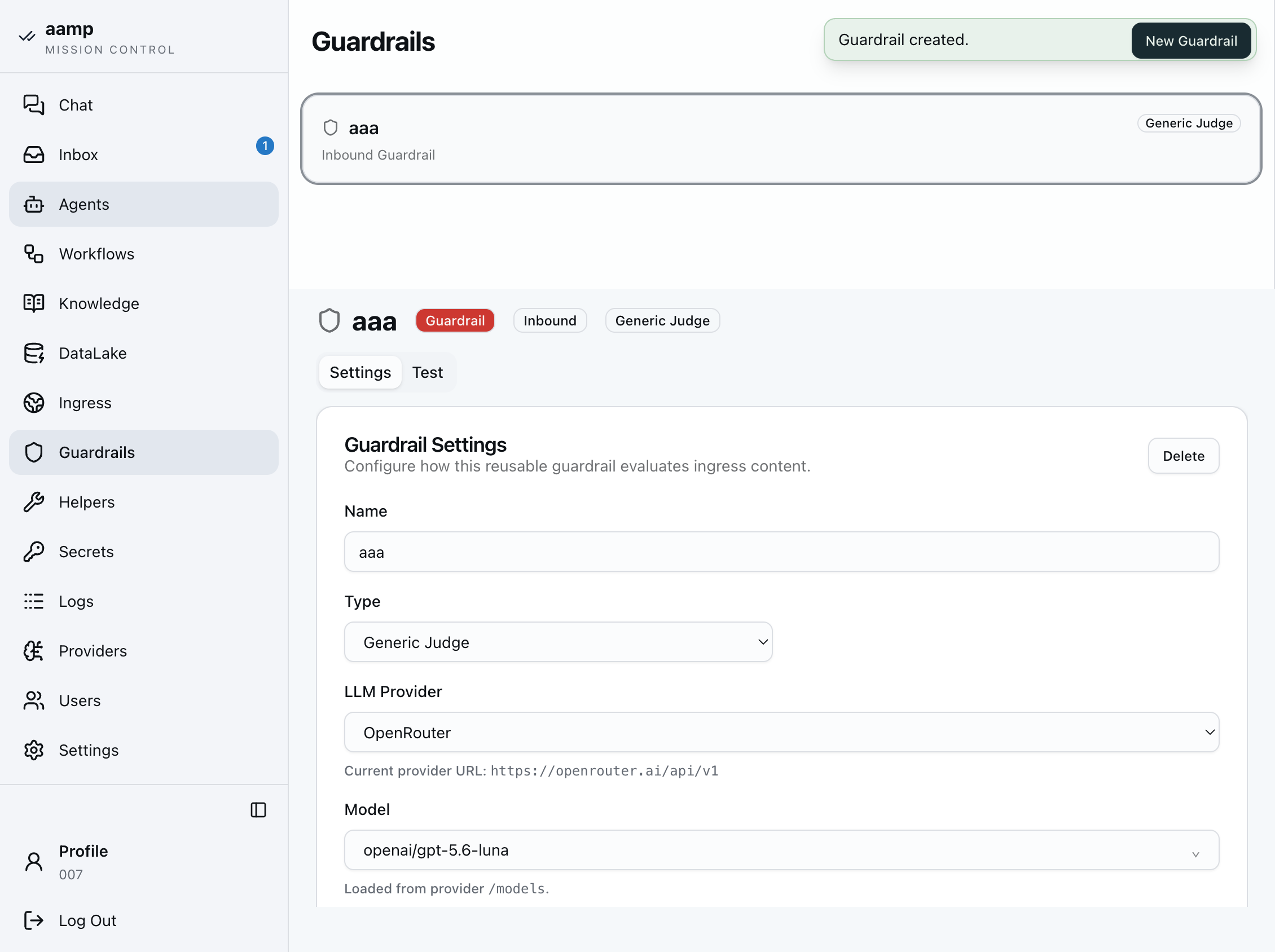This screenshot has height=952, width=1275.
Task: Click the Delete guardrail button
Action: click(x=1183, y=455)
